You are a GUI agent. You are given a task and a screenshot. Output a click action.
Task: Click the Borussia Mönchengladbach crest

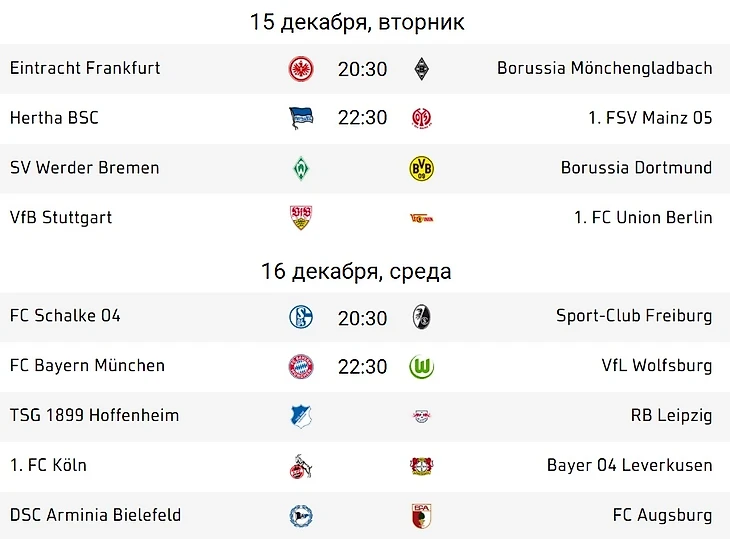[421, 69]
